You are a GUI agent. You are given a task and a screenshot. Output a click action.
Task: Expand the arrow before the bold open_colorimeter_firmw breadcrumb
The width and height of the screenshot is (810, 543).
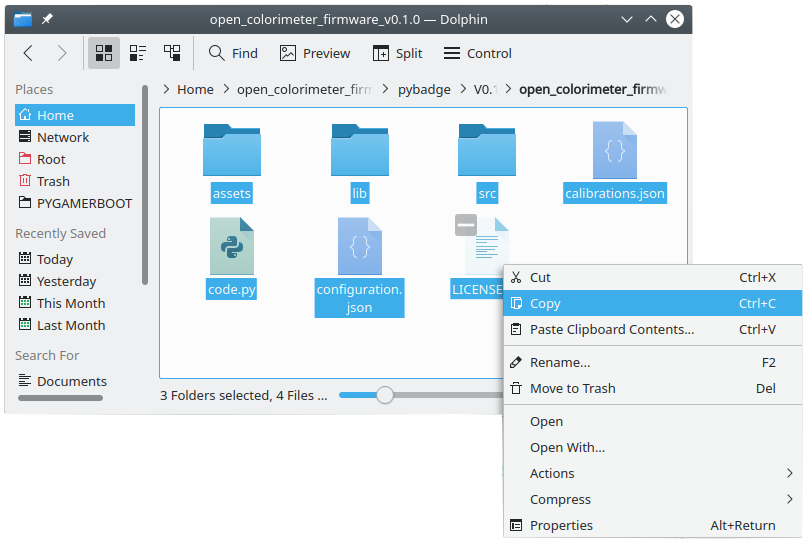(x=509, y=89)
